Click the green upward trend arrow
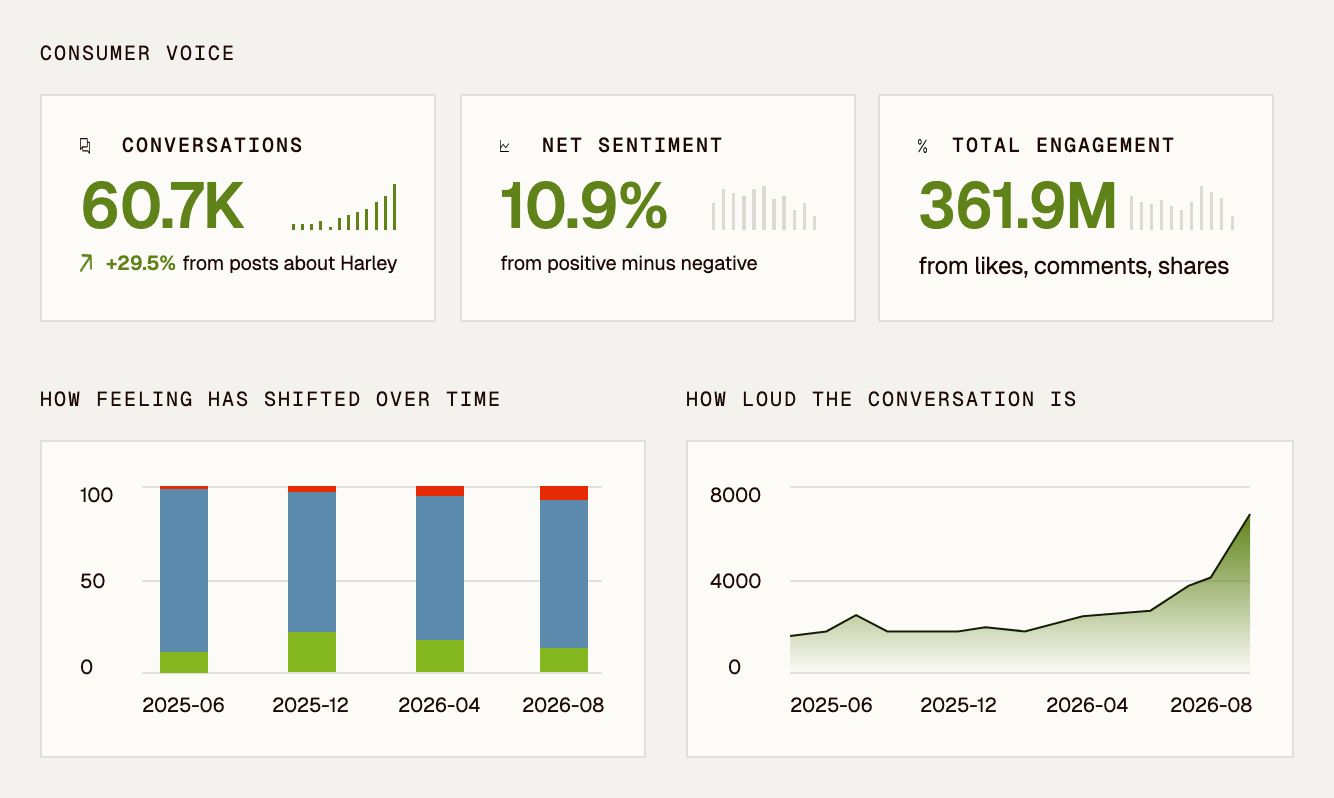The height and width of the screenshot is (798, 1334). (86, 263)
